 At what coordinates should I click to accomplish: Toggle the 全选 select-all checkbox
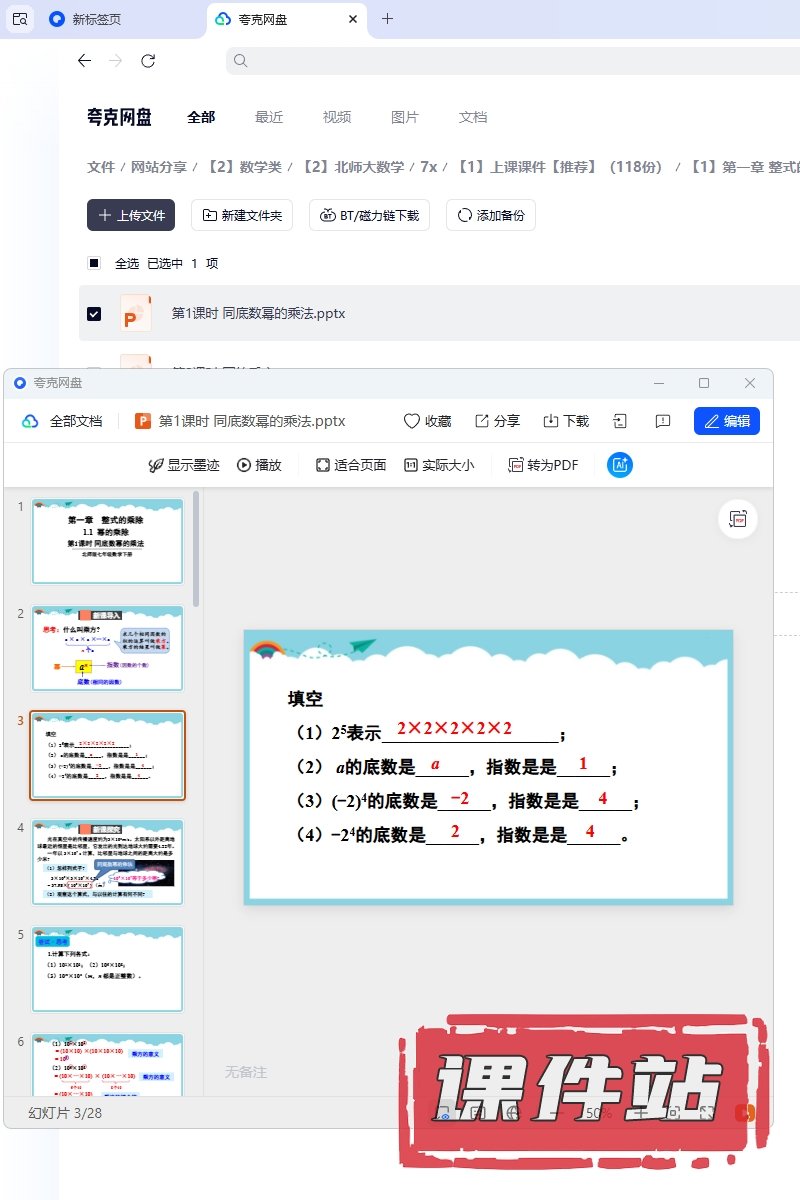(94, 263)
